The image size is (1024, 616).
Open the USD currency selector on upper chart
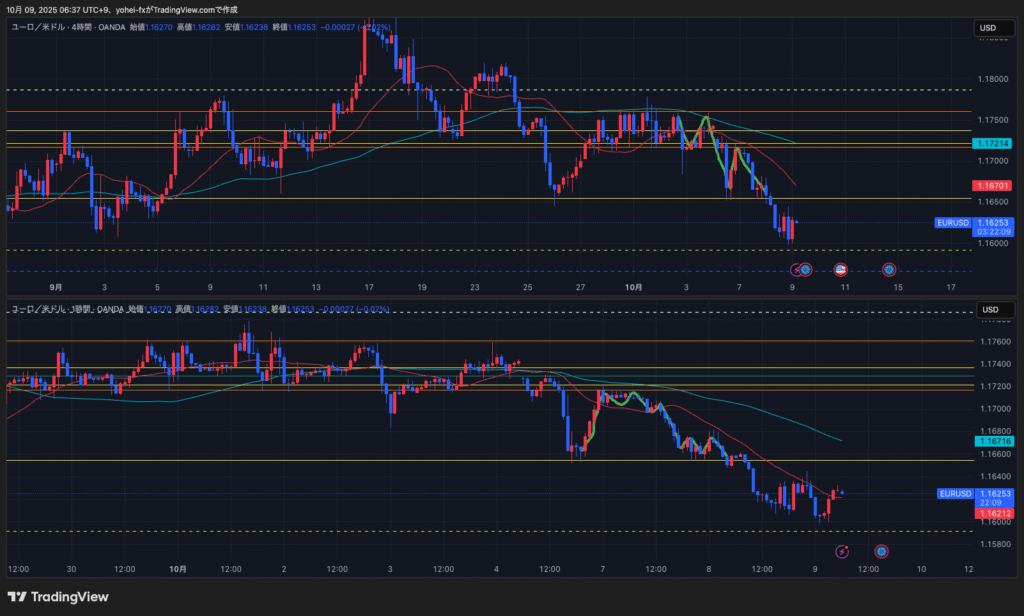pos(988,28)
